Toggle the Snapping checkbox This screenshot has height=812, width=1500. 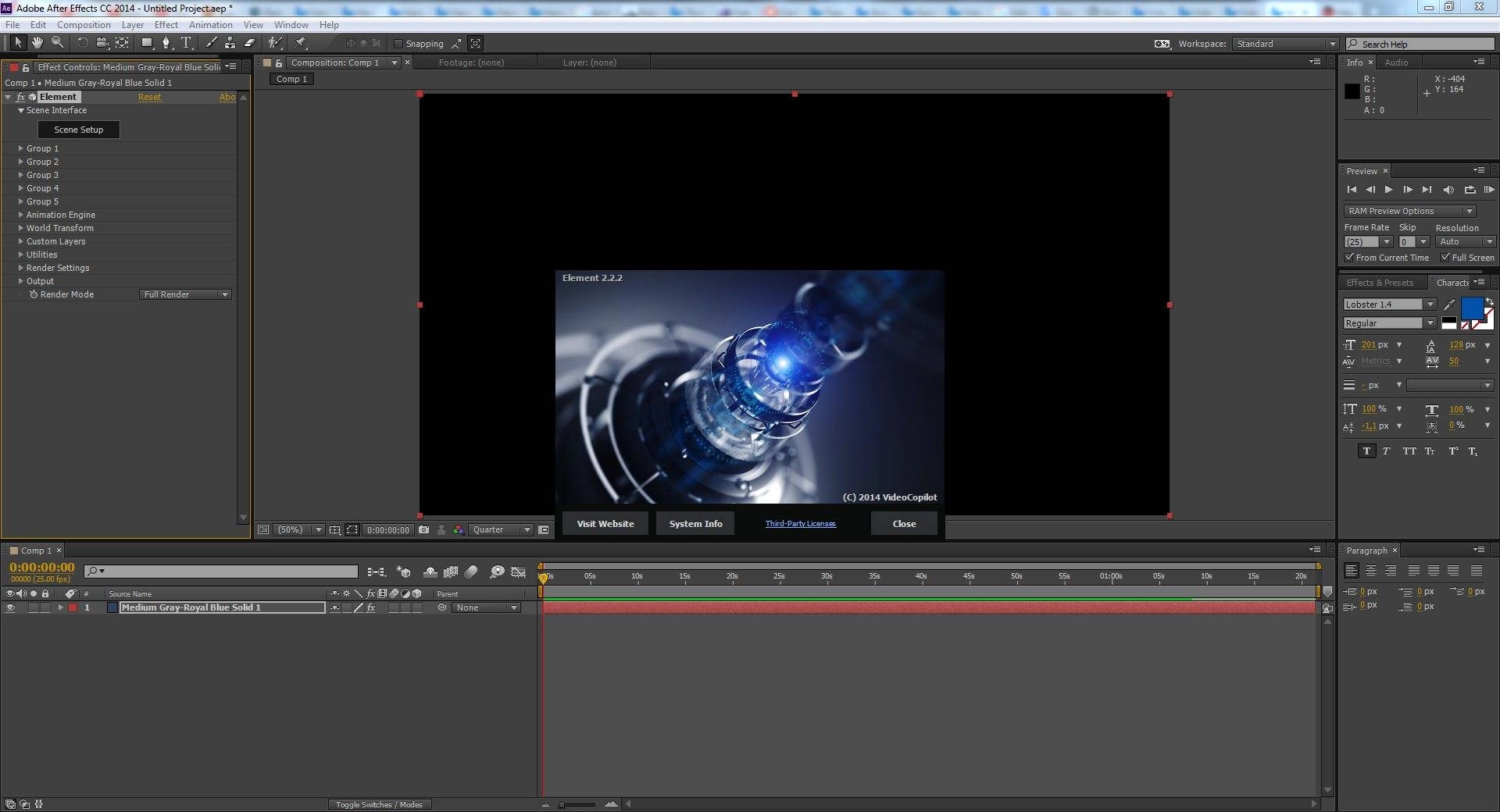(398, 44)
